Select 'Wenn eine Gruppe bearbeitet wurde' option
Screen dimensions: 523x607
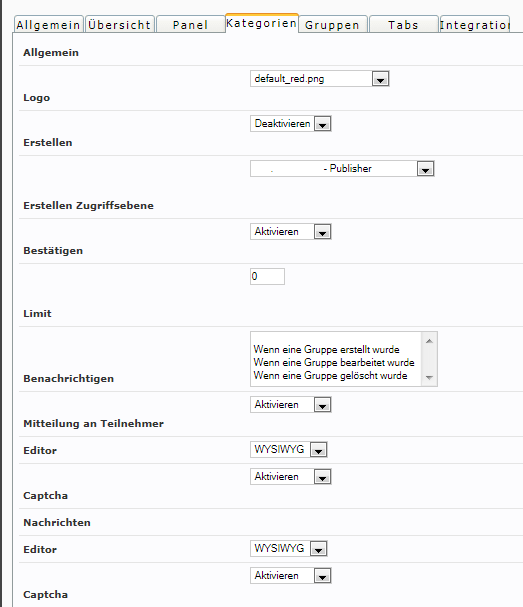[x=334, y=362]
